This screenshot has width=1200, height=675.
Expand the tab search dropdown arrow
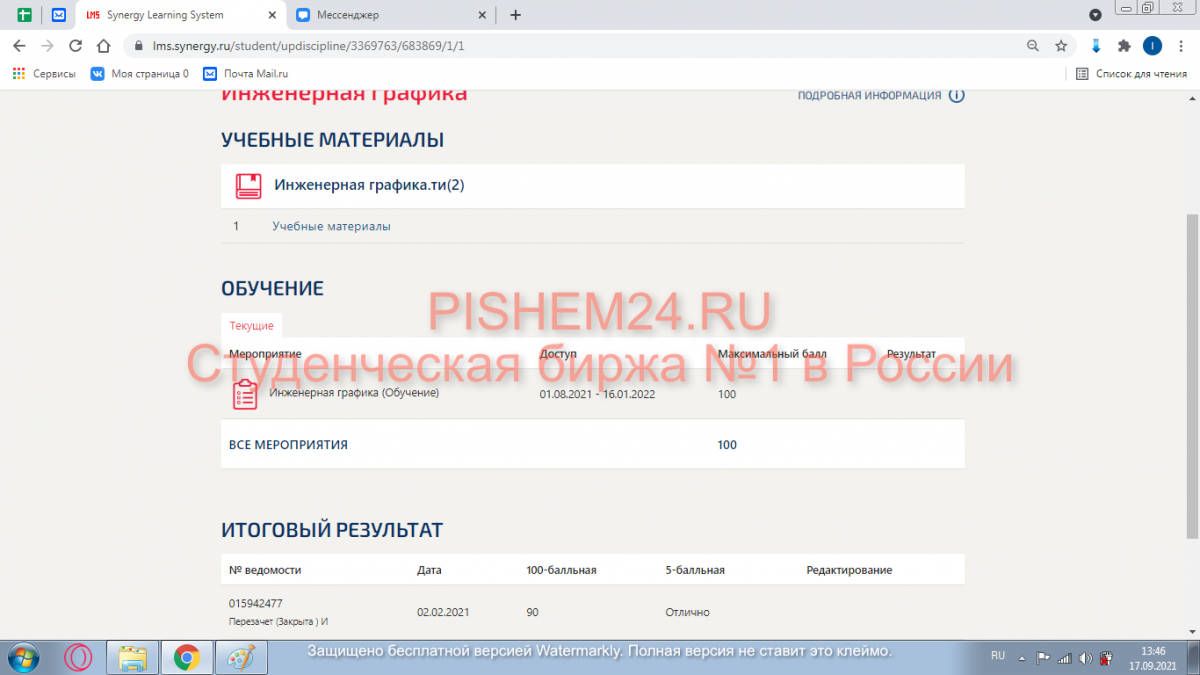(x=1096, y=15)
